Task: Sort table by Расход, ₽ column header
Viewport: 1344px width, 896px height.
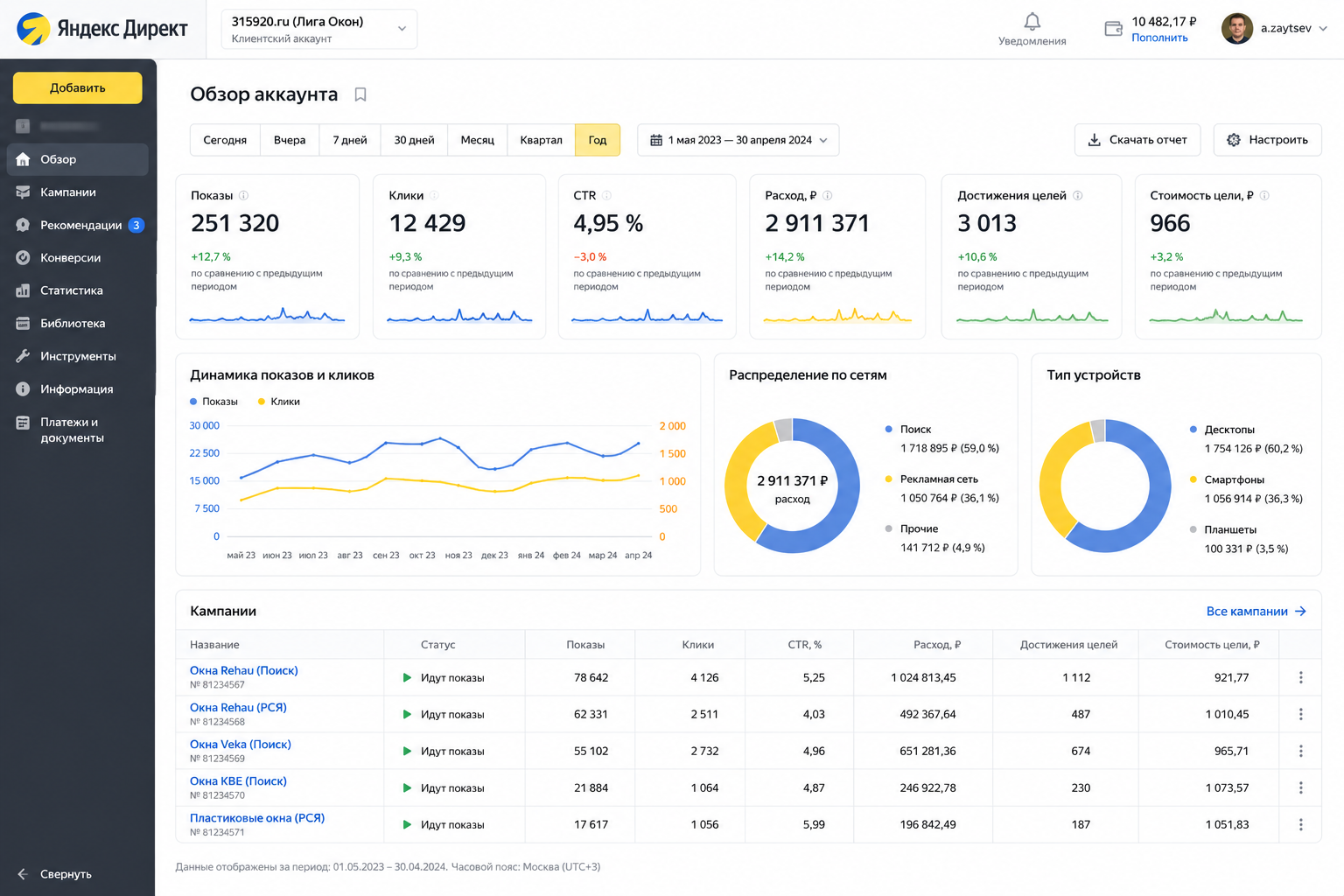Action: coord(937,645)
